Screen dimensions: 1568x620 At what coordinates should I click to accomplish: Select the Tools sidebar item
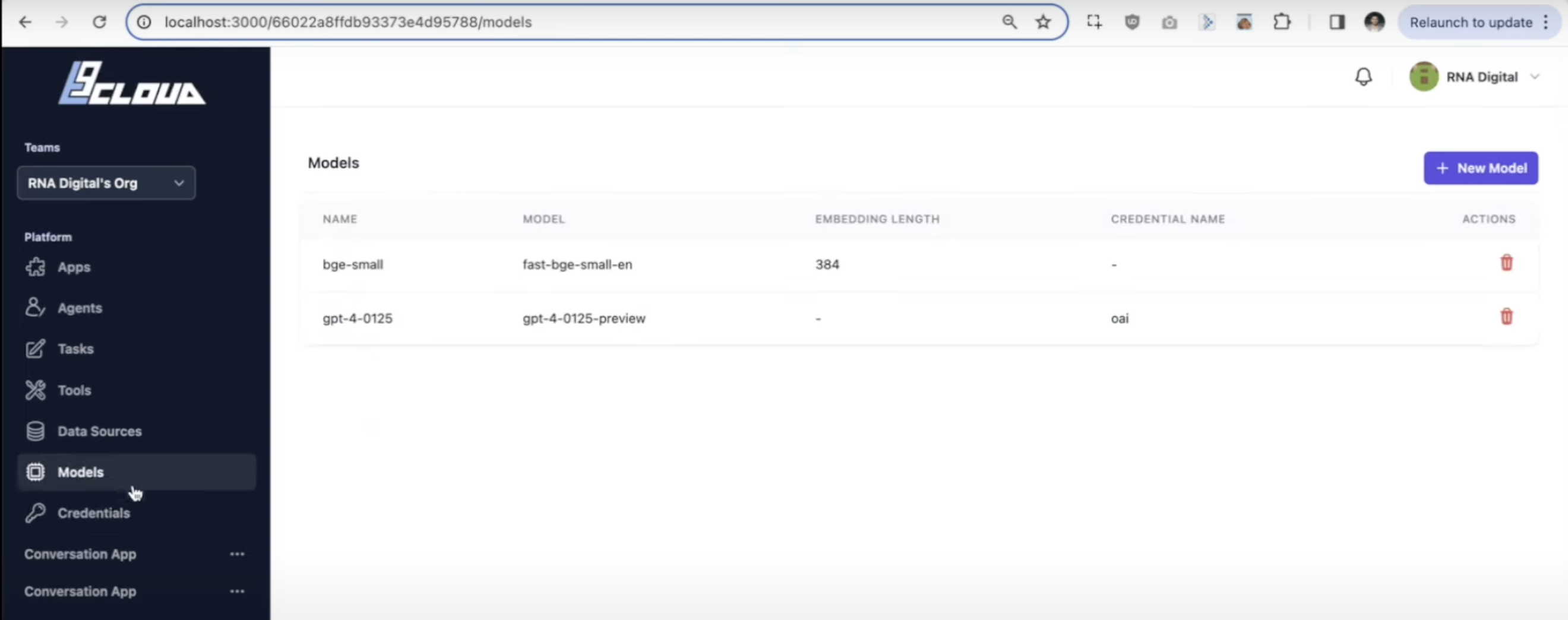(75, 390)
